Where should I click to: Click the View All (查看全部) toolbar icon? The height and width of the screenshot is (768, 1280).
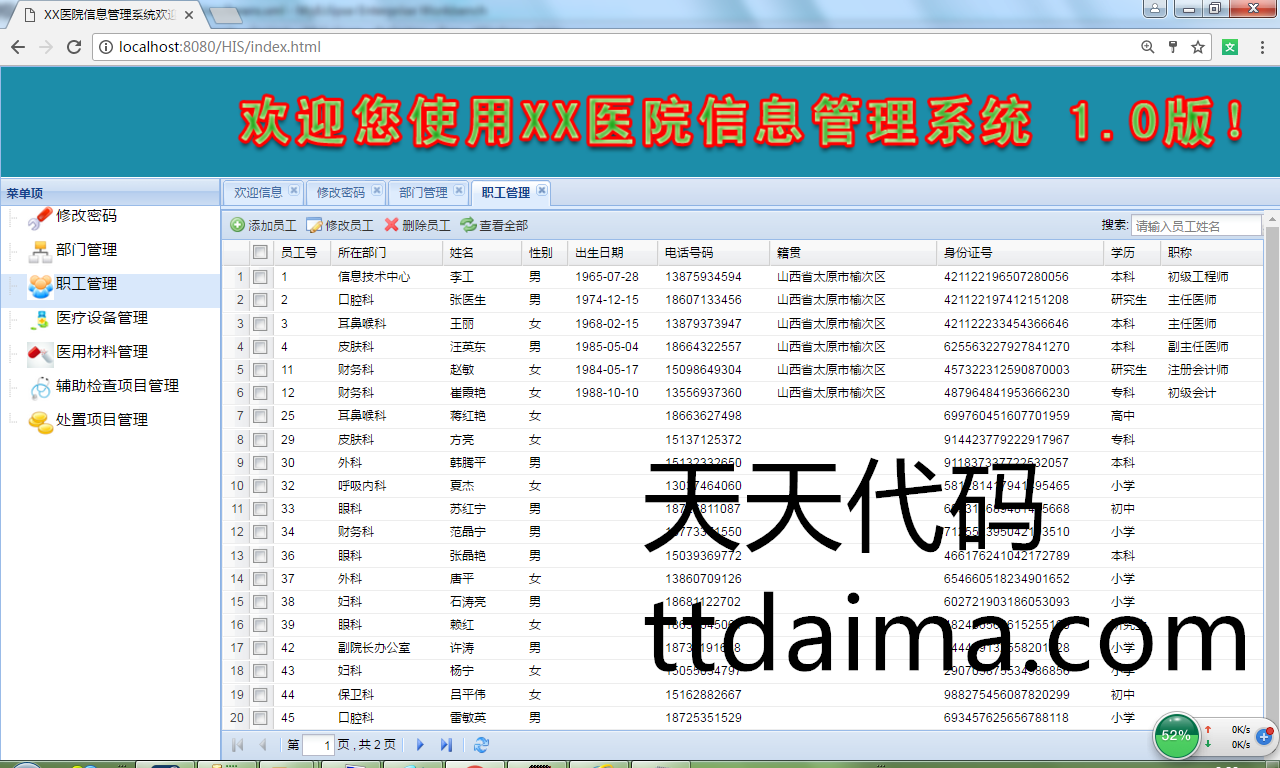468,226
